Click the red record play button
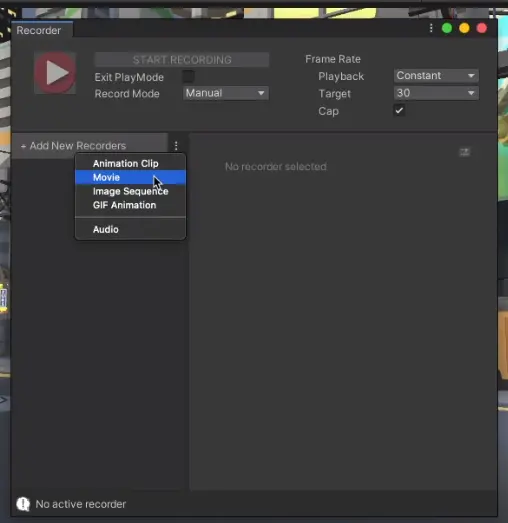 (x=55, y=73)
